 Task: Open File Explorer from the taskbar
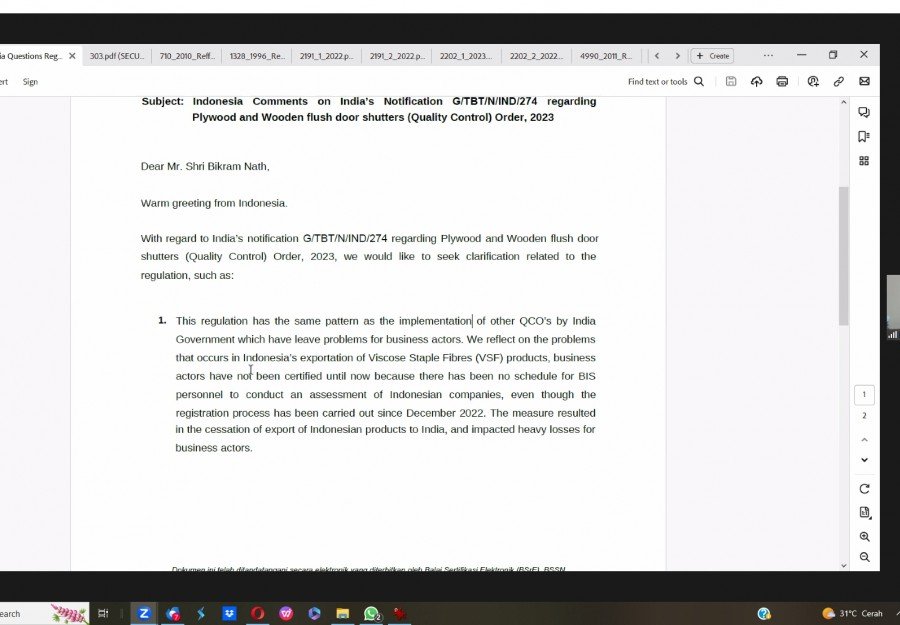[343, 614]
